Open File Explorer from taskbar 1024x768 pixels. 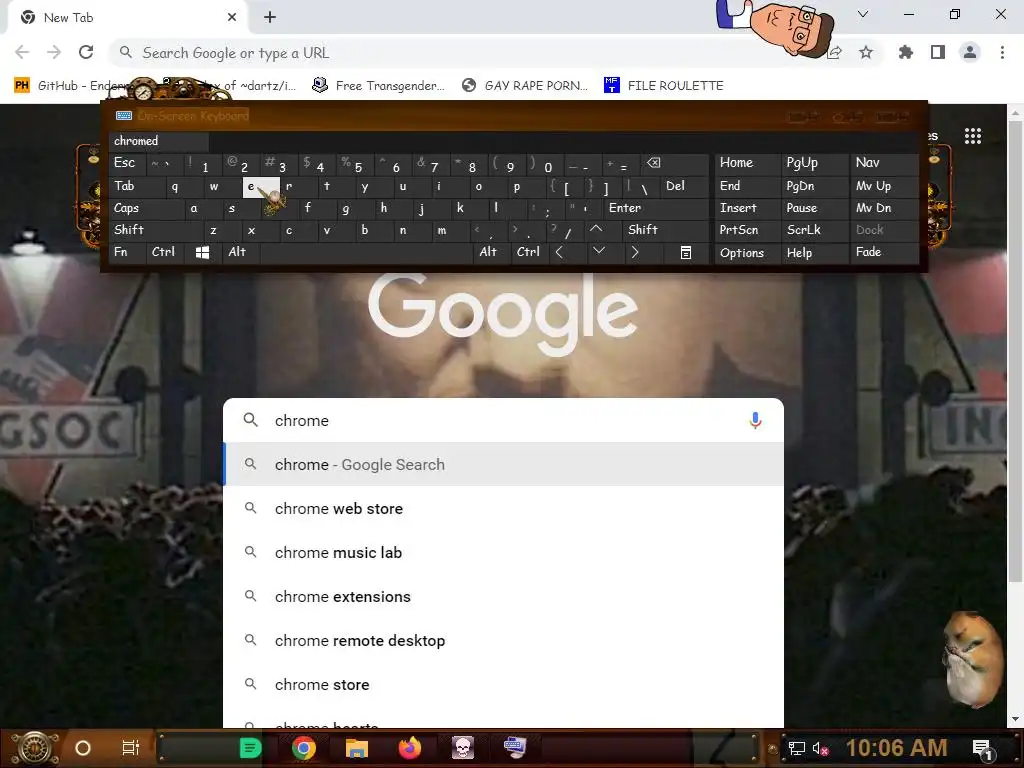pyautogui.click(x=357, y=748)
